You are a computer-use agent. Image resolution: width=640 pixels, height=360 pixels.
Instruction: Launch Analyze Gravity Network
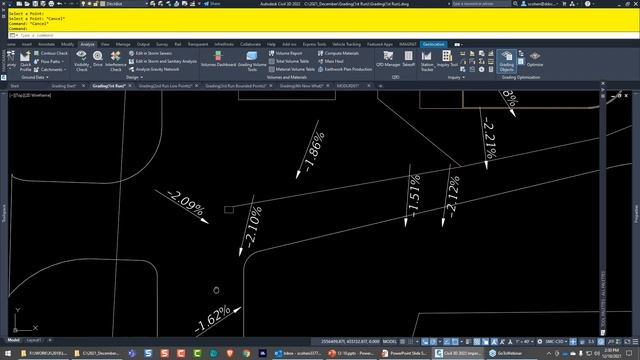pyautogui.click(x=154, y=69)
